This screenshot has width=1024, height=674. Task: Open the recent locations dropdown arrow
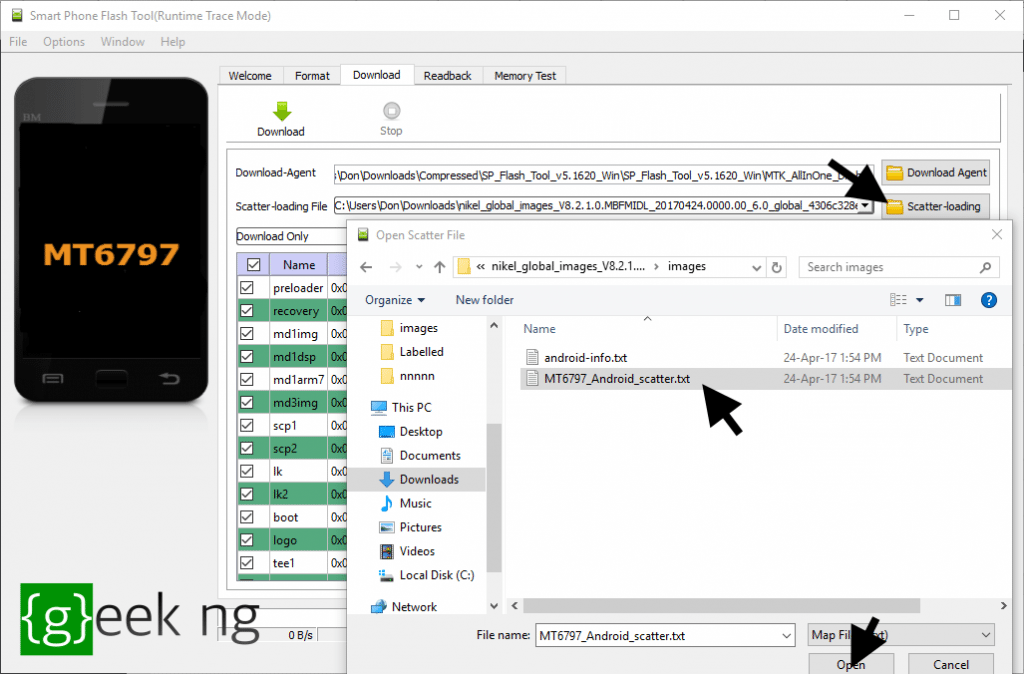click(x=419, y=267)
